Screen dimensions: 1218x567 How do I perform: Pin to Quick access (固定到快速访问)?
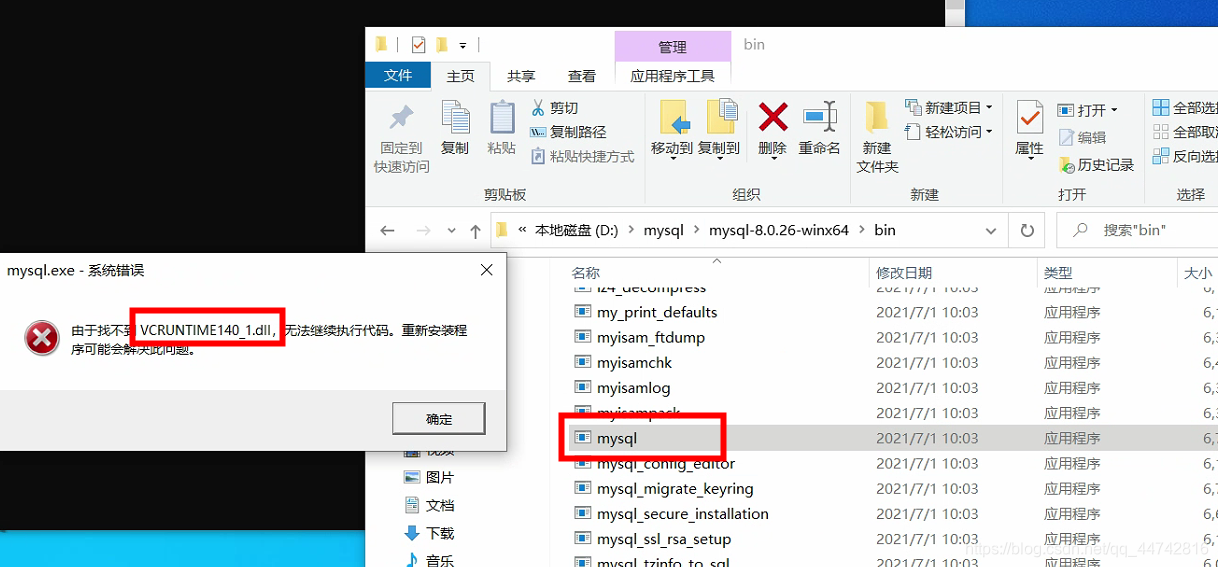click(x=401, y=138)
